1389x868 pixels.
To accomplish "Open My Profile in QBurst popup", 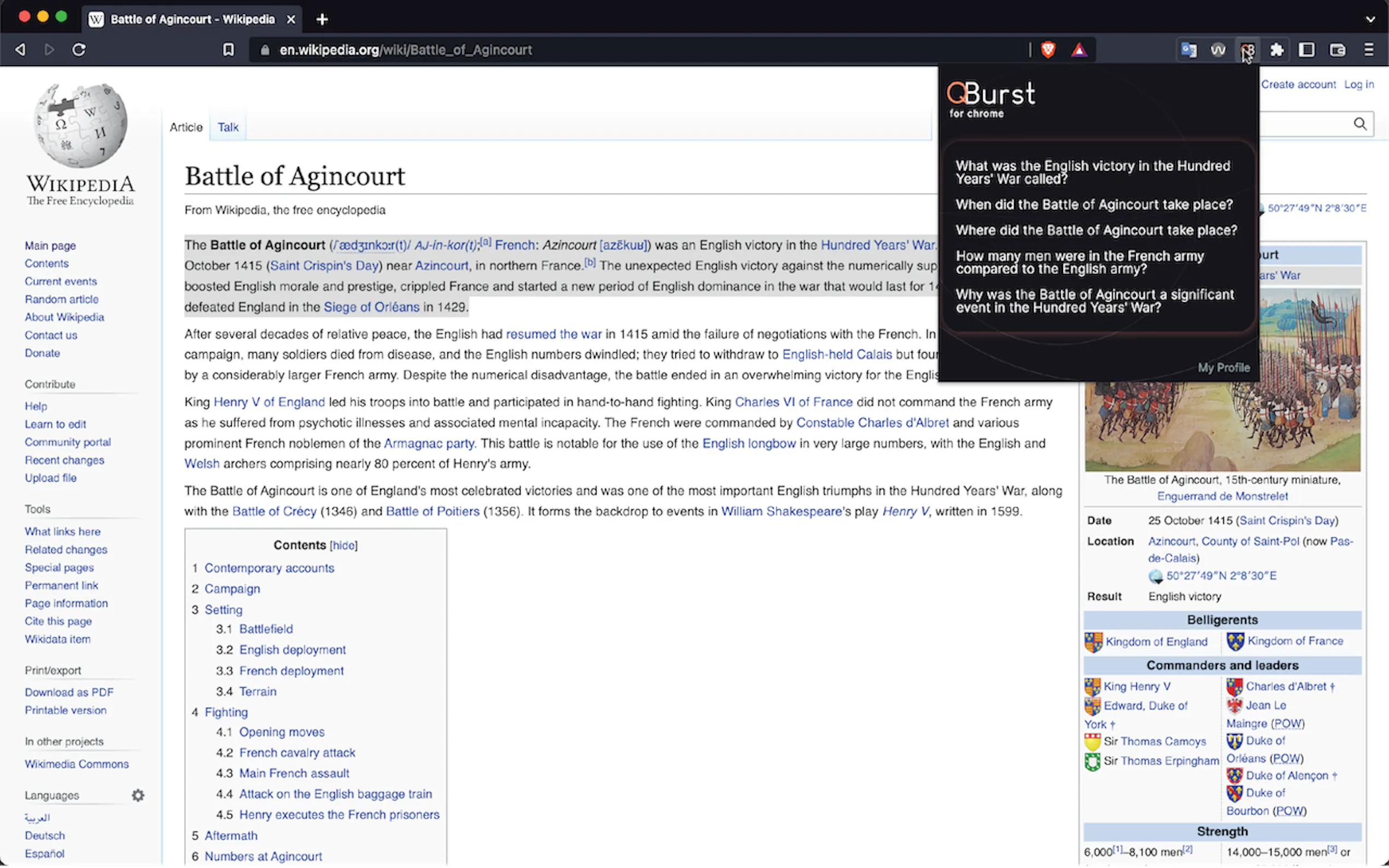I will (1223, 367).
